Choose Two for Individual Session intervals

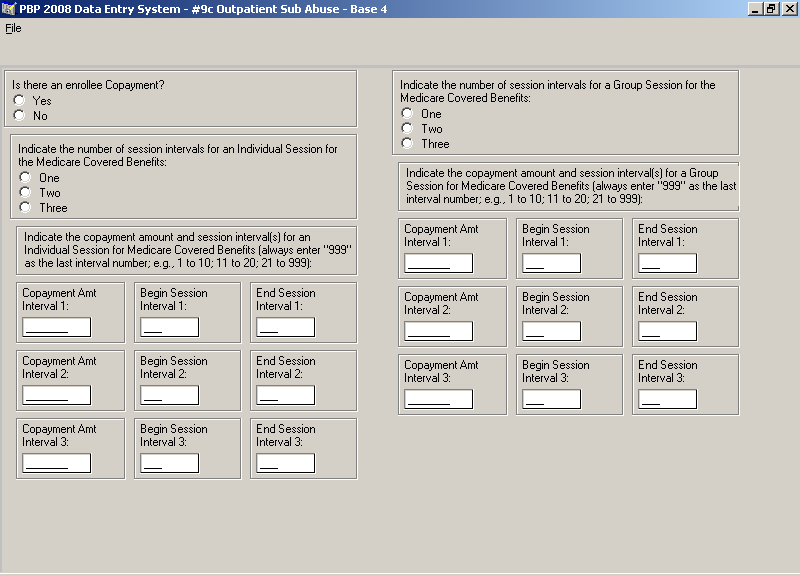(x=26, y=192)
